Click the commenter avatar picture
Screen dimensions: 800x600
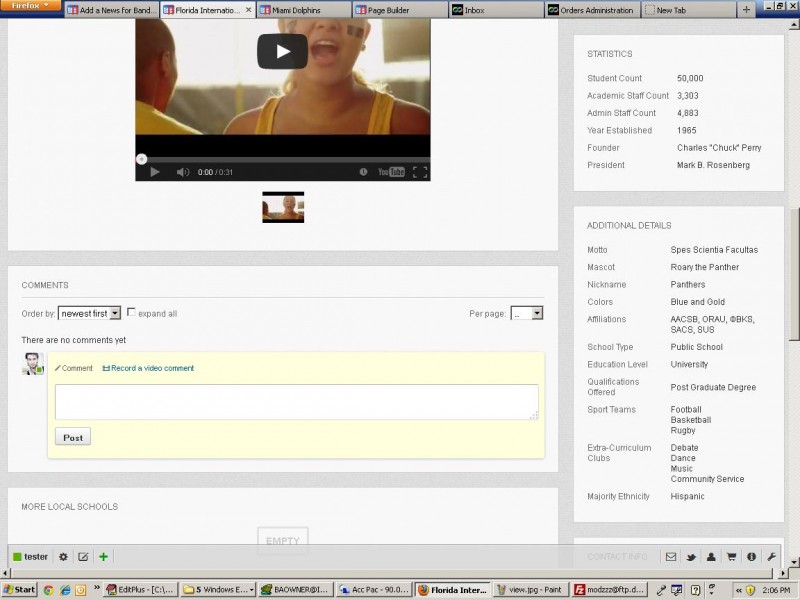coord(33,364)
